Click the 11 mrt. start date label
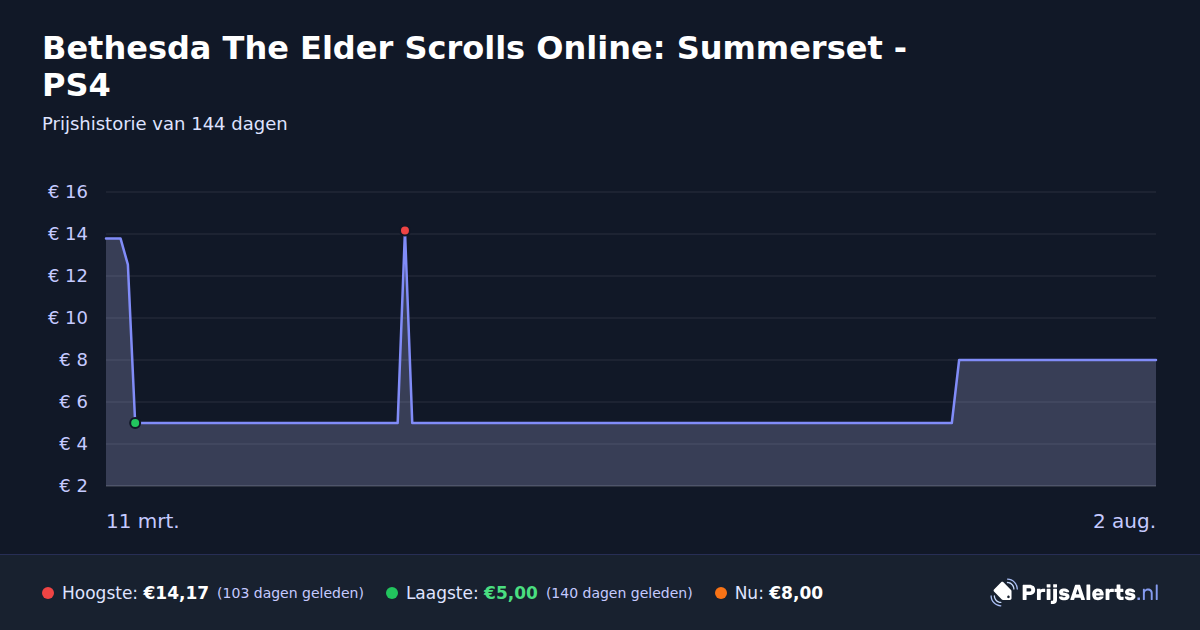The width and height of the screenshot is (1200, 630). click(x=143, y=521)
